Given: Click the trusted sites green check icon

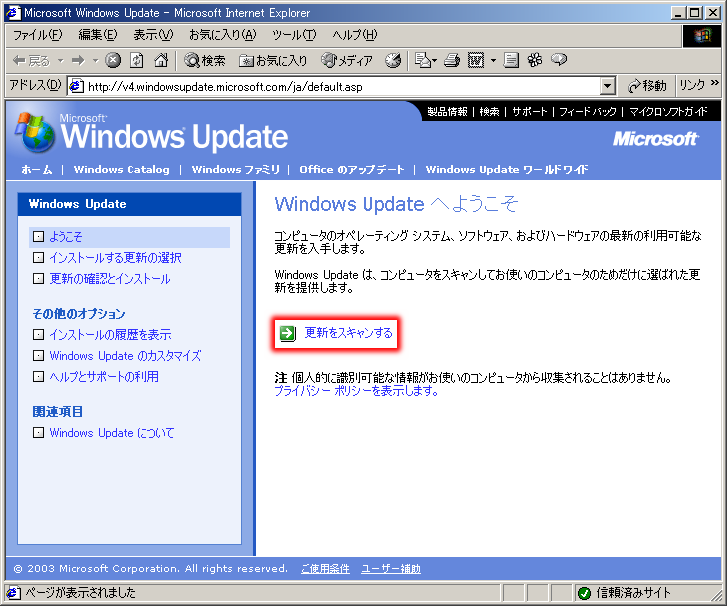Looking at the screenshot, I should tap(584, 593).
